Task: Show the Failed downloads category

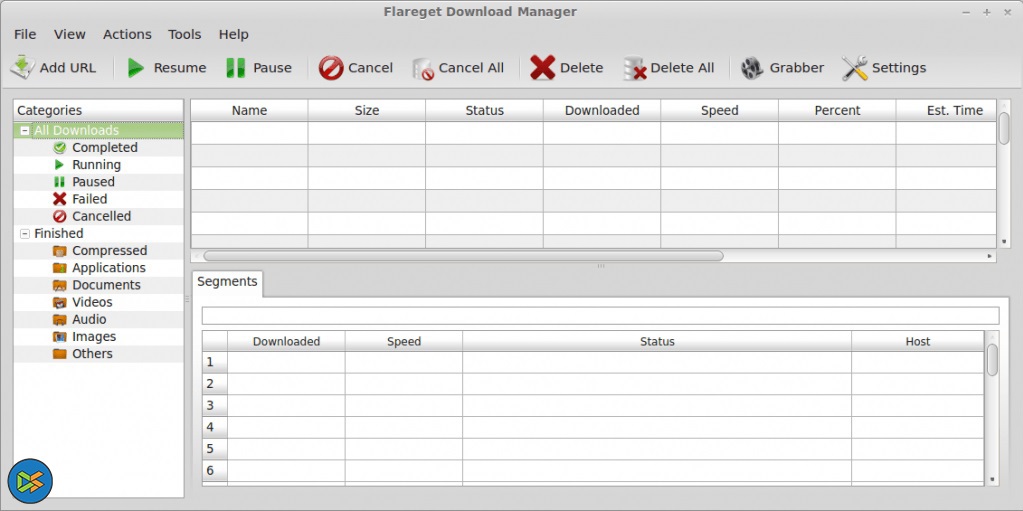Action: 89,199
